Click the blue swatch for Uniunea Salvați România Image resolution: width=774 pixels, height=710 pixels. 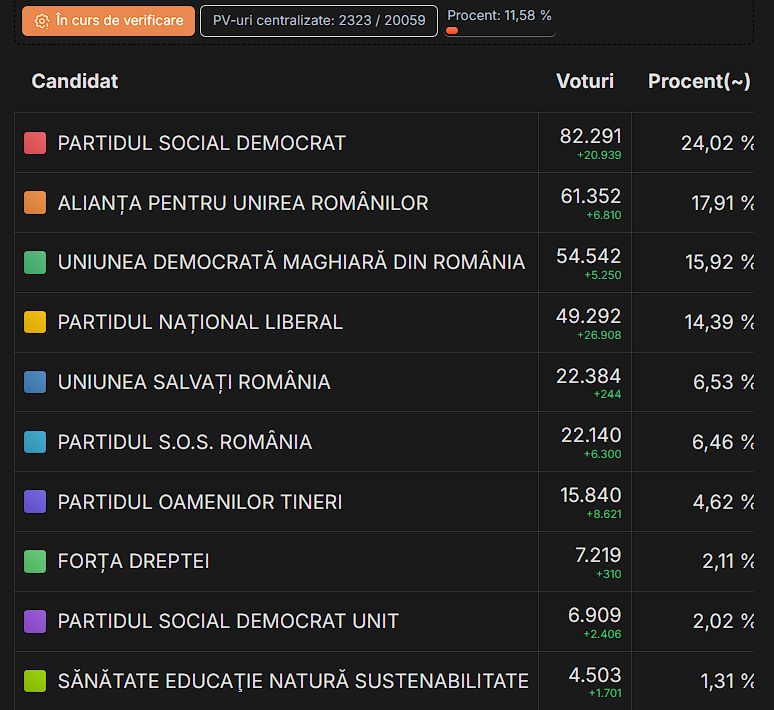point(35,382)
